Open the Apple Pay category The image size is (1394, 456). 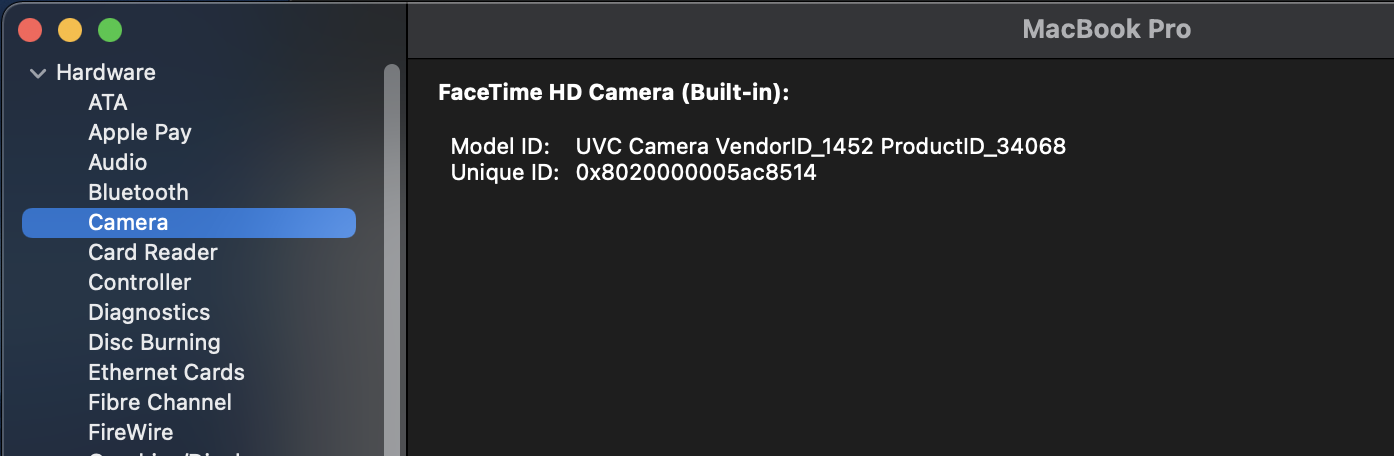140,132
